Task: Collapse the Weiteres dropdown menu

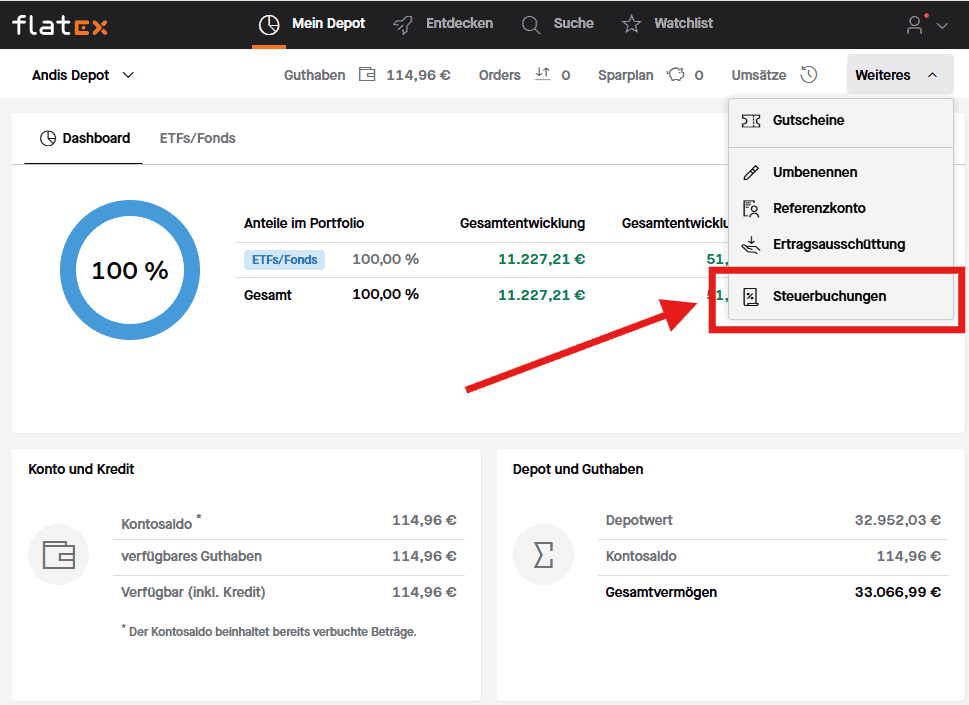Action: click(x=897, y=75)
